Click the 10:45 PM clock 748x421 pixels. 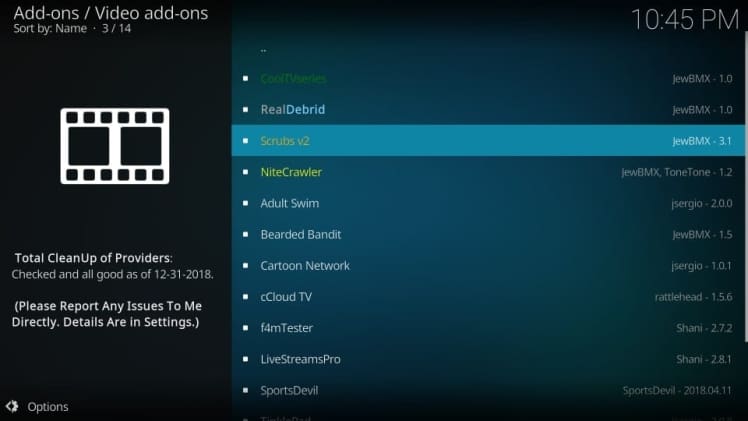click(x=684, y=18)
